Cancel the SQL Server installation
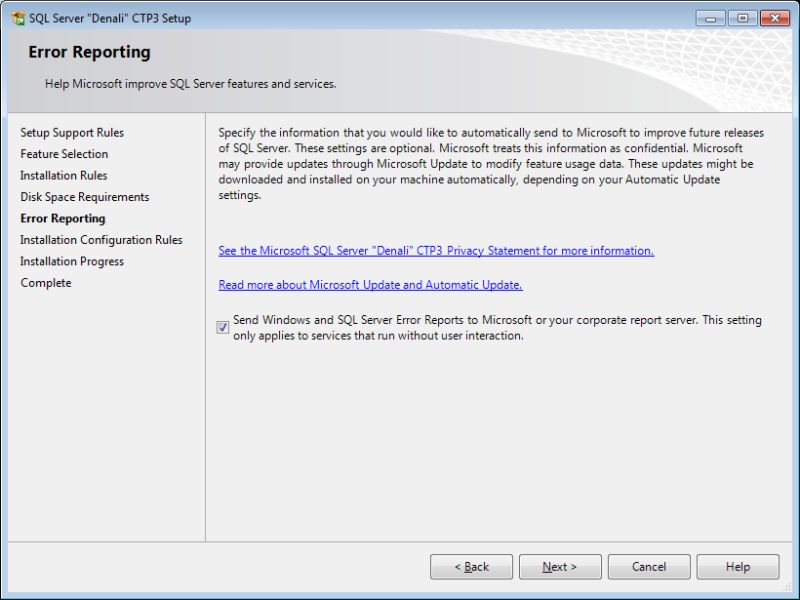Viewport: 800px width, 600px height. click(649, 566)
